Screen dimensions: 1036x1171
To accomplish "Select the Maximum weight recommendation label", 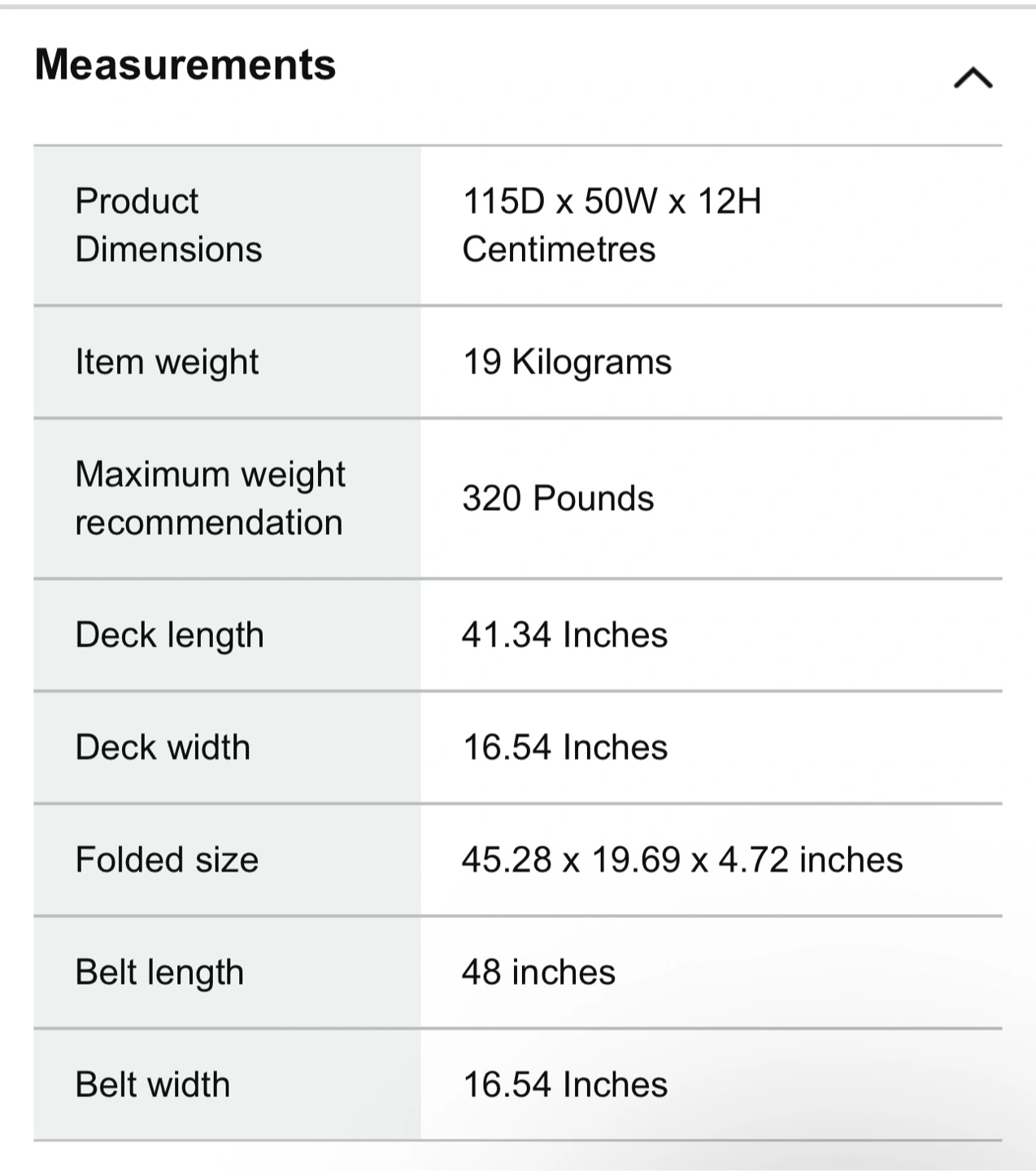I will click(210, 498).
